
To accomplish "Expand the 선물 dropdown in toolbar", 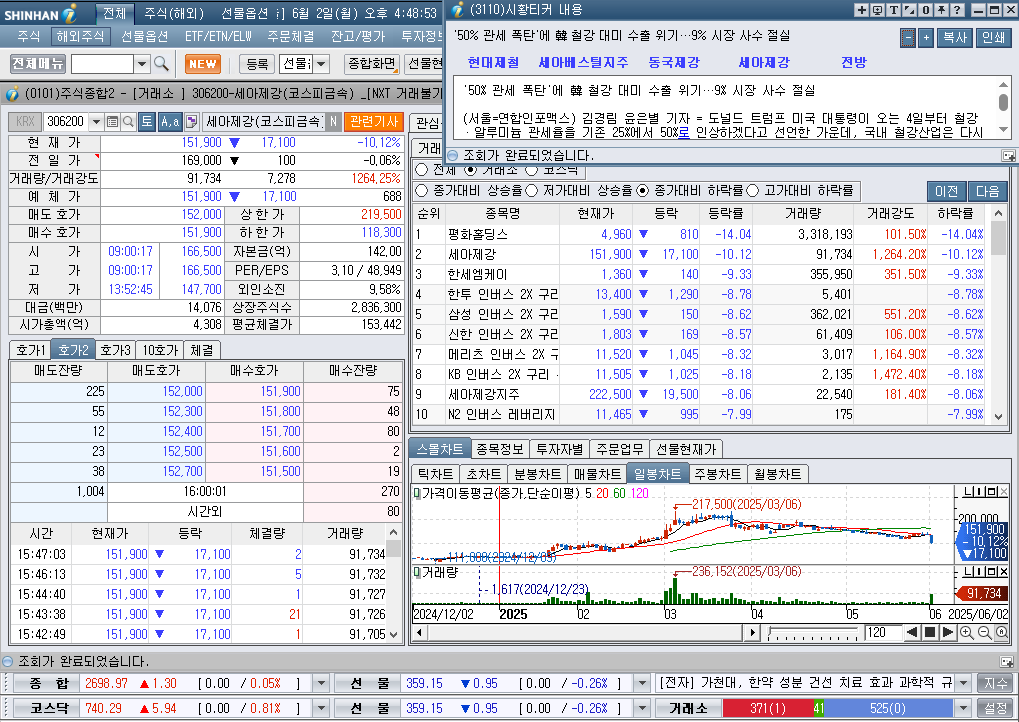I will (322, 64).
